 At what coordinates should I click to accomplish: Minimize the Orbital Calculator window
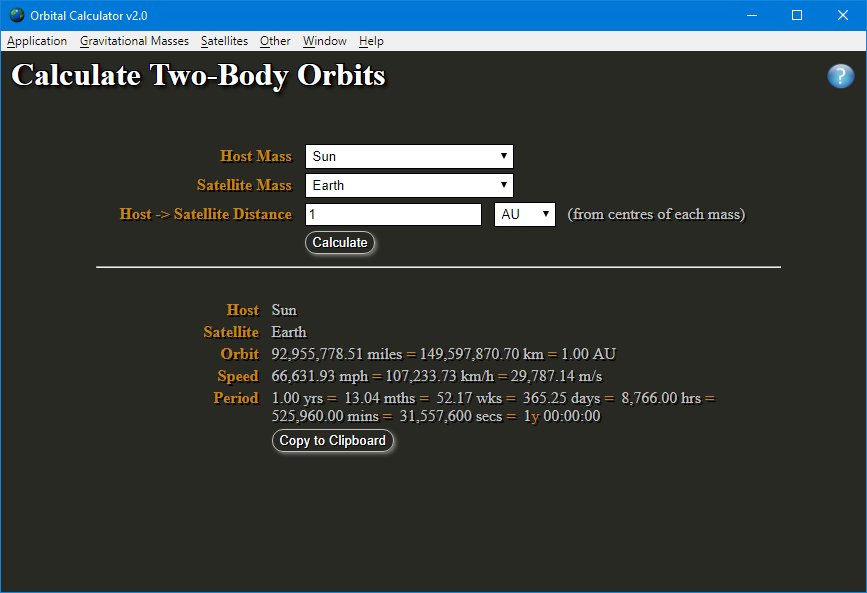(751, 15)
